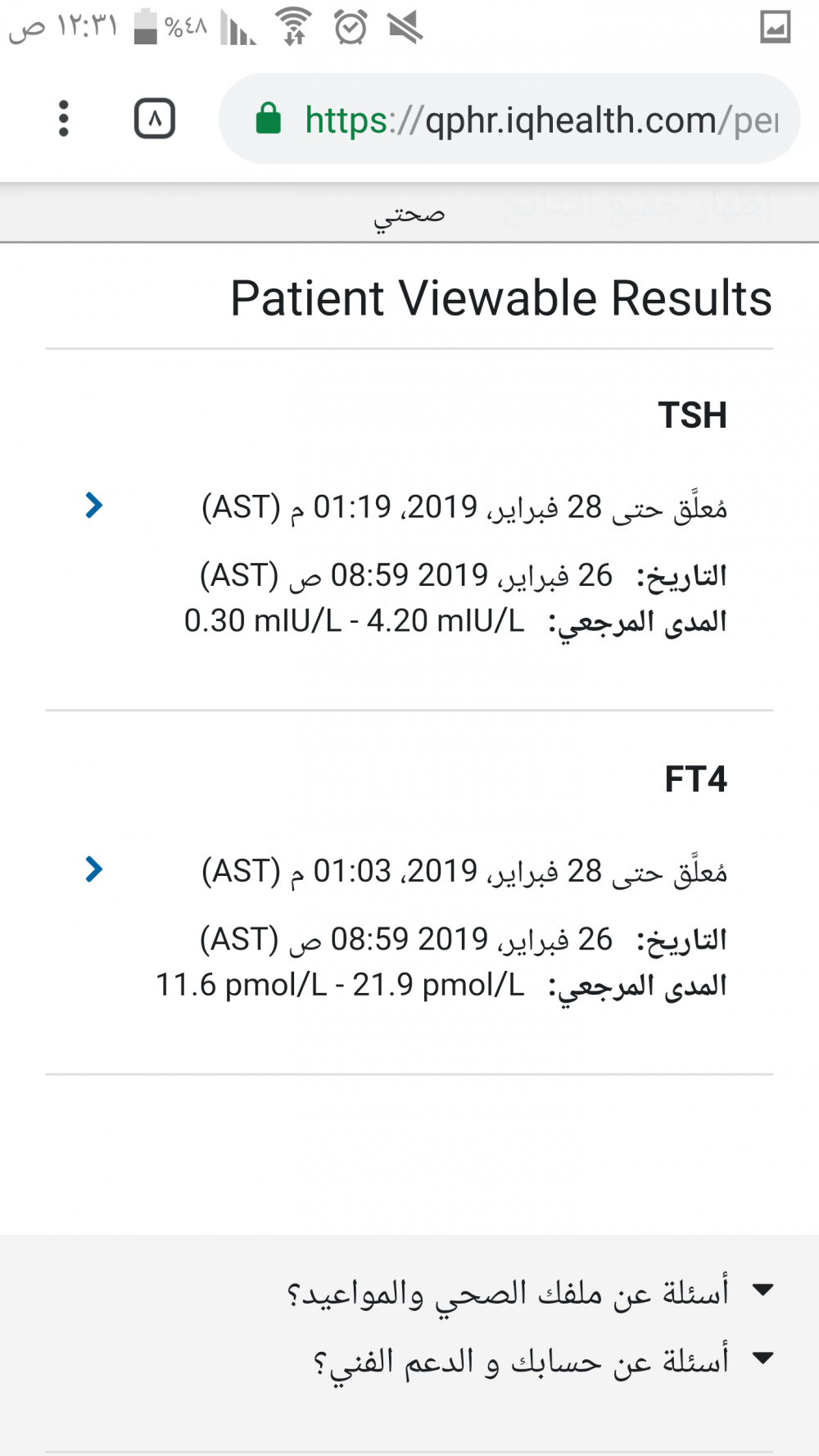The width and height of the screenshot is (819, 1456).
Task: Open the tab switcher showing 8 tabs
Action: pyautogui.click(x=154, y=120)
